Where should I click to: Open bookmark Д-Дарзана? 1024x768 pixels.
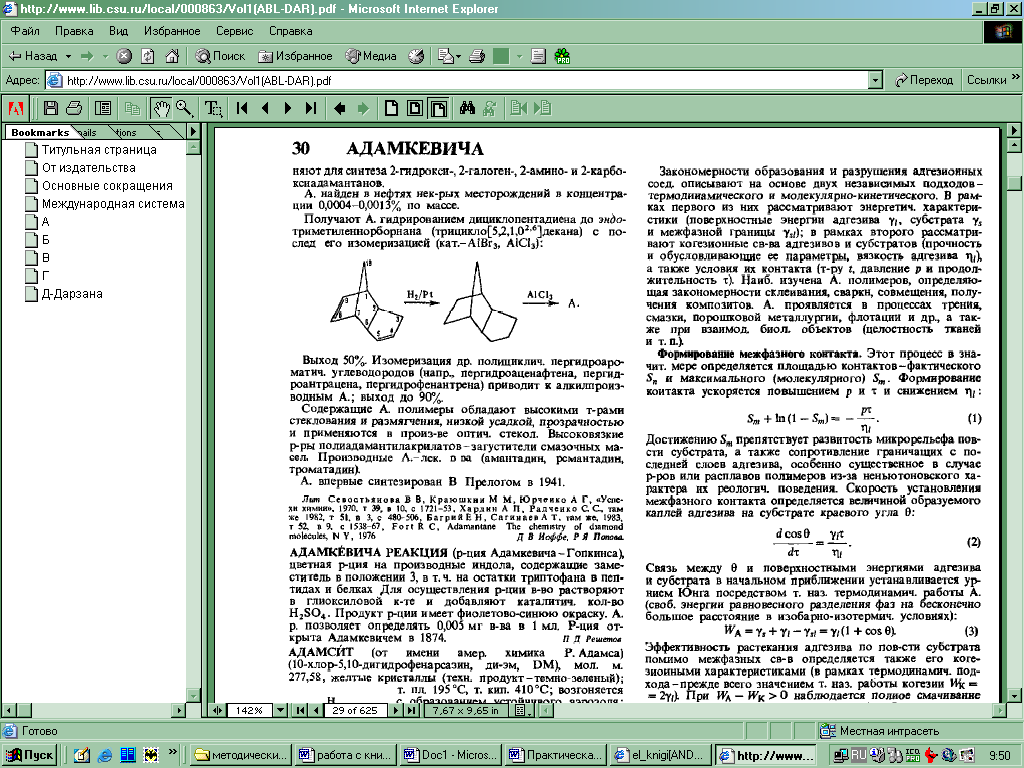click(x=72, y=294)
